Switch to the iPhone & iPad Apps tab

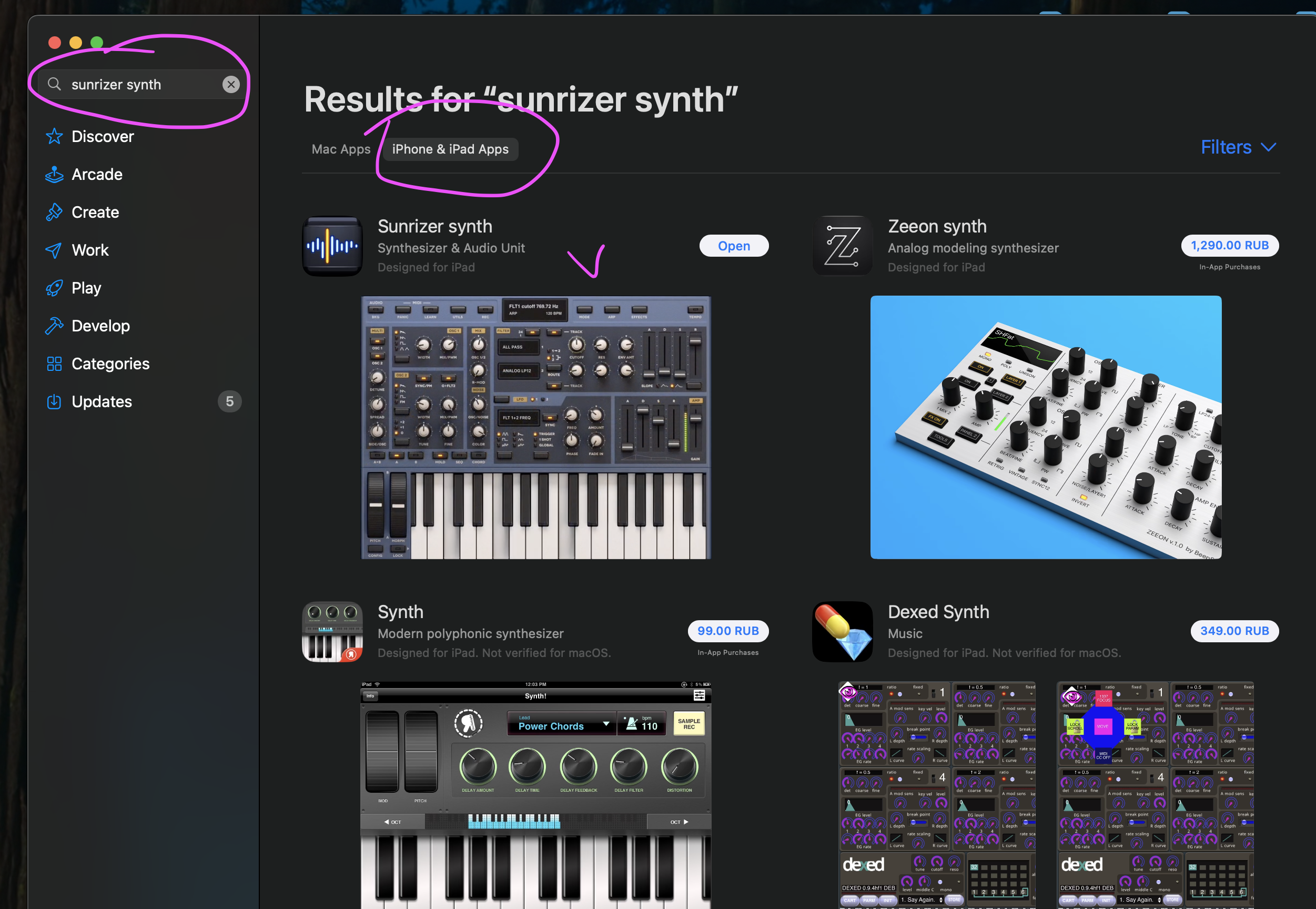(450, 149)
